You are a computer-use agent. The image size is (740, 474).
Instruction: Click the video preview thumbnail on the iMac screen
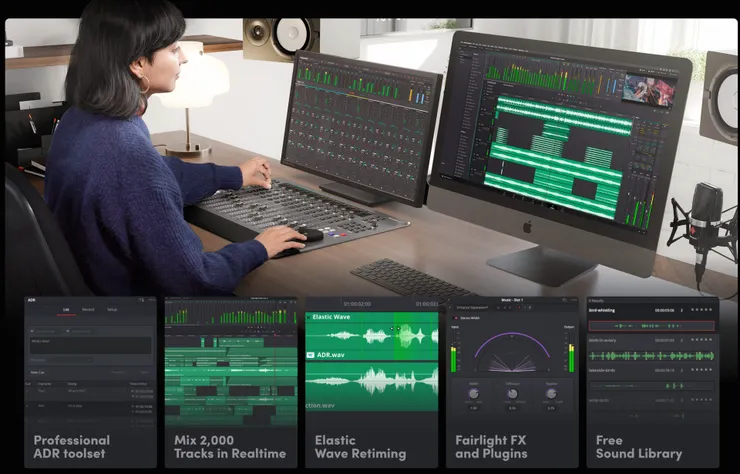click(x=649, y=89)
